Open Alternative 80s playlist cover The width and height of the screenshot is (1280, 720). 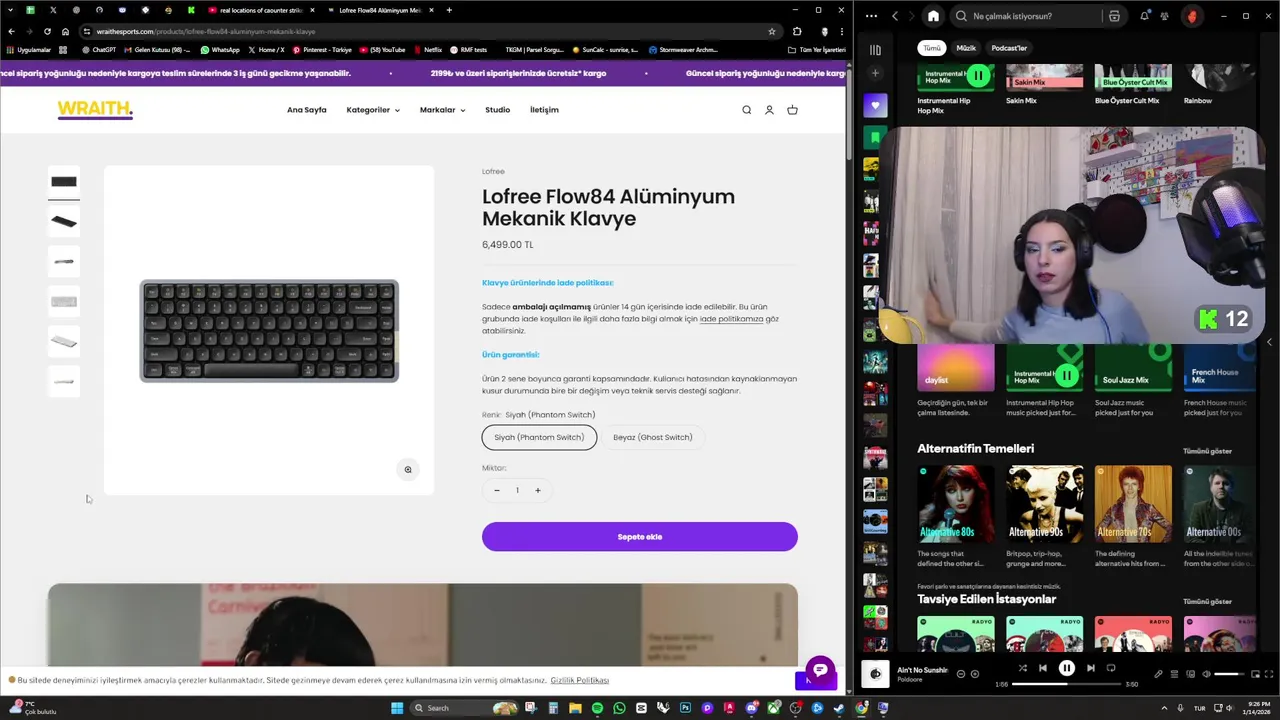tap(956, 504)
